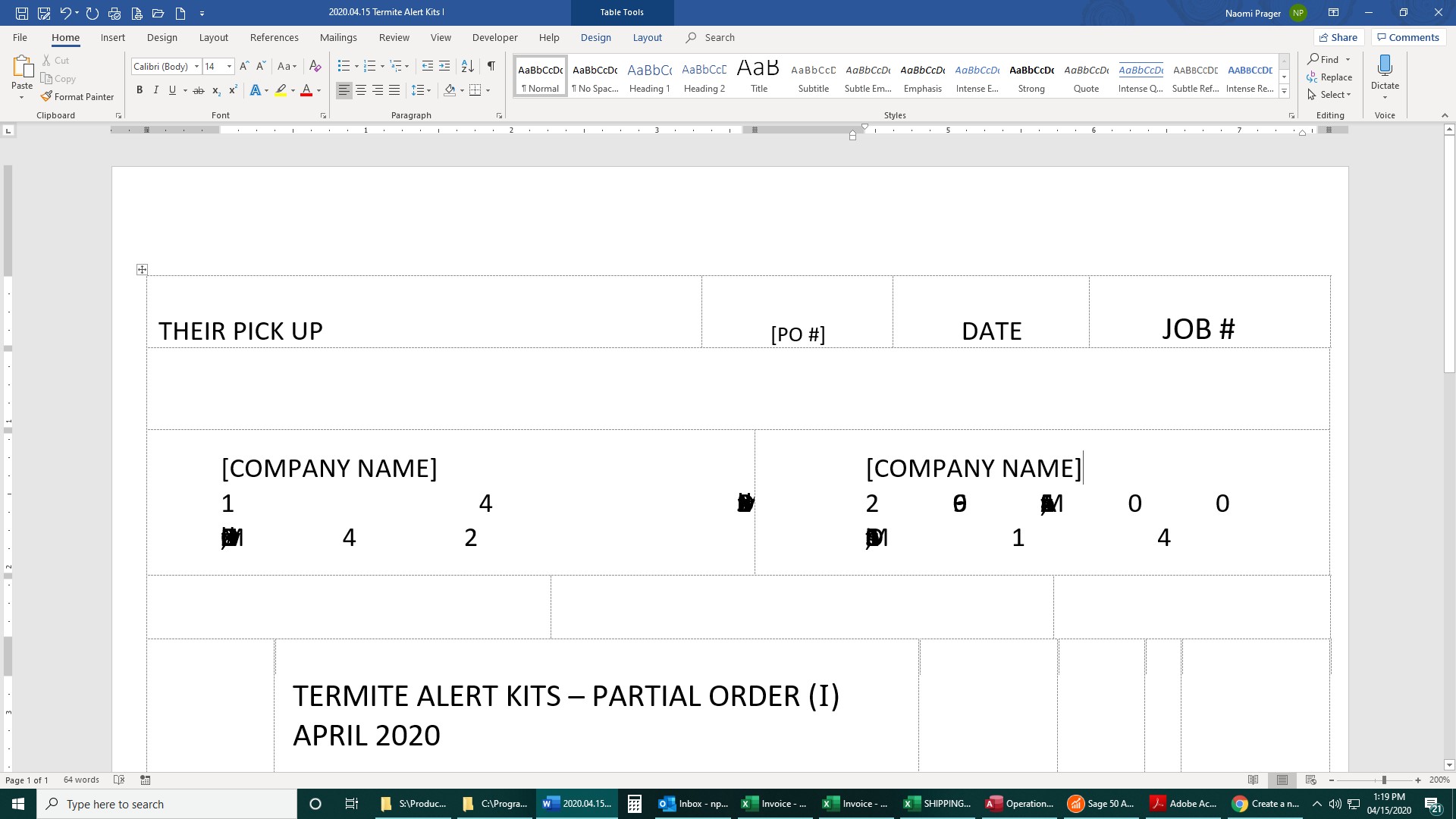The height and width of the screenshot is (819, 1456).
Task: Clear all formatting icon
Action: click(x=315, y=67)
